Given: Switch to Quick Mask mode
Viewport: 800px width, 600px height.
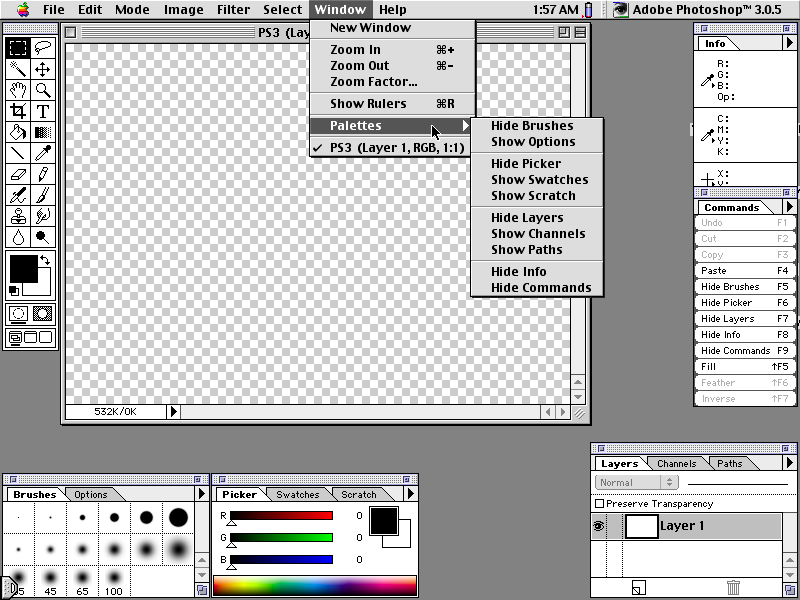Looking at the screenshot, I should pyautogui.click(x=43, y=314).
